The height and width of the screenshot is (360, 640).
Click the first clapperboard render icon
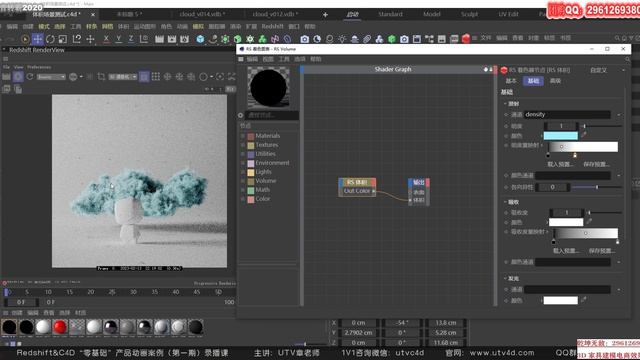pos(159,39)
